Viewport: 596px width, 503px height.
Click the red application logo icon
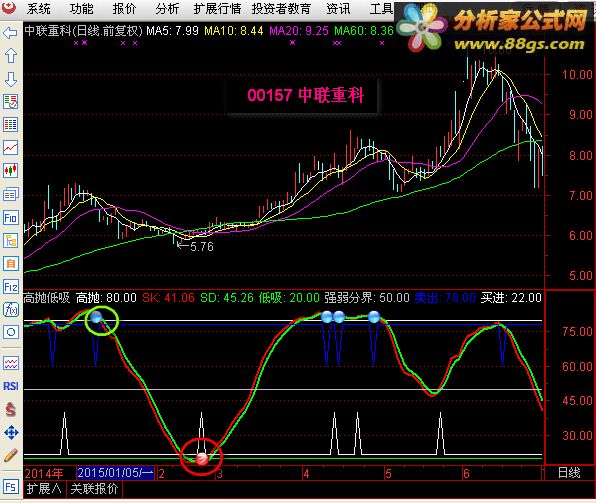[x=9, y=7]
